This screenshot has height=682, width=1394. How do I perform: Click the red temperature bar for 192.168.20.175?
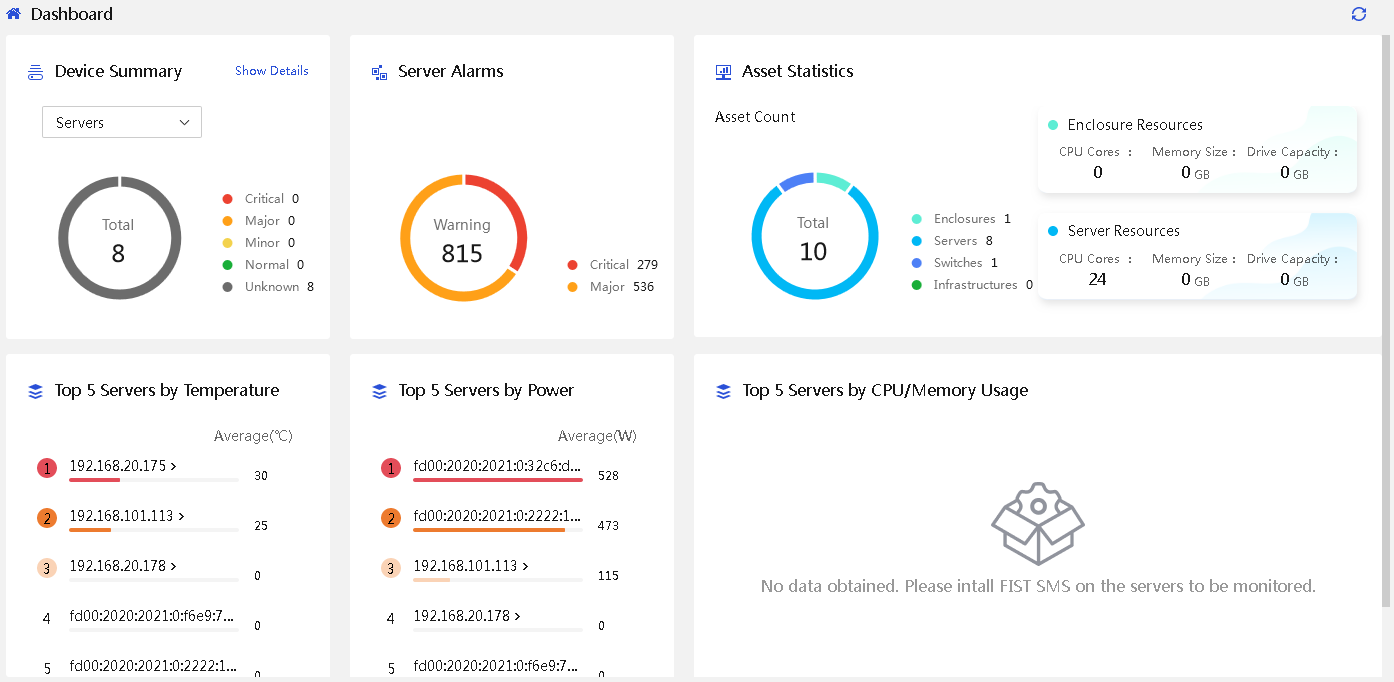point(94,480)
